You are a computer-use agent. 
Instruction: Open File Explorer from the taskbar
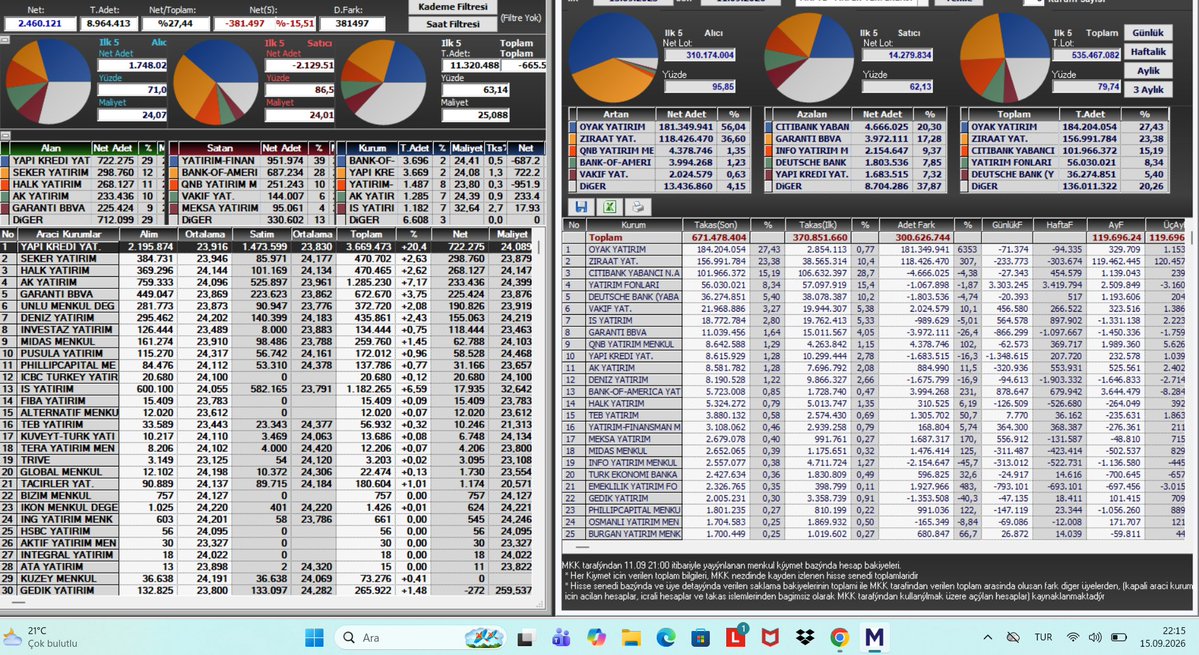pos(631,637)
